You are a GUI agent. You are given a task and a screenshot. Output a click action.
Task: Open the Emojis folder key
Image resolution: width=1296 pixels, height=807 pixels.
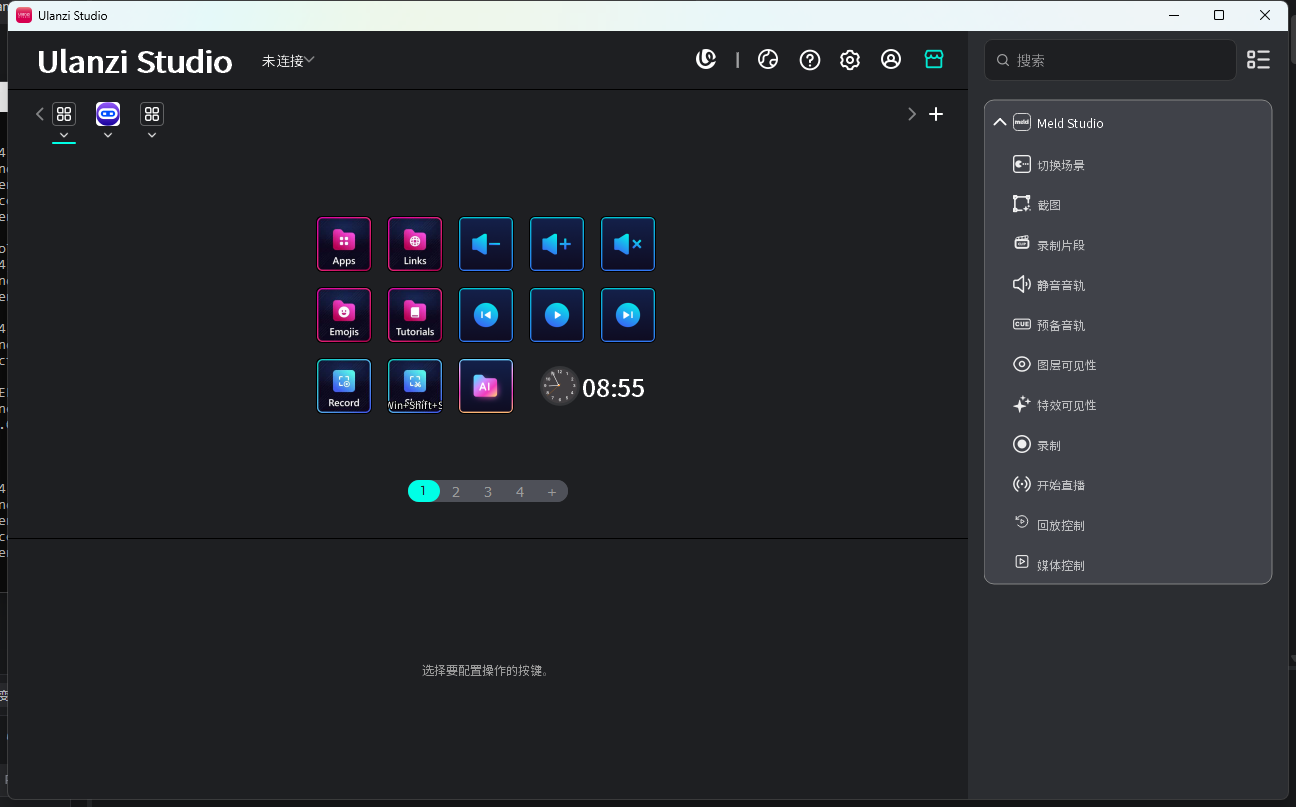pyautogui.click(x=343, y=315)
